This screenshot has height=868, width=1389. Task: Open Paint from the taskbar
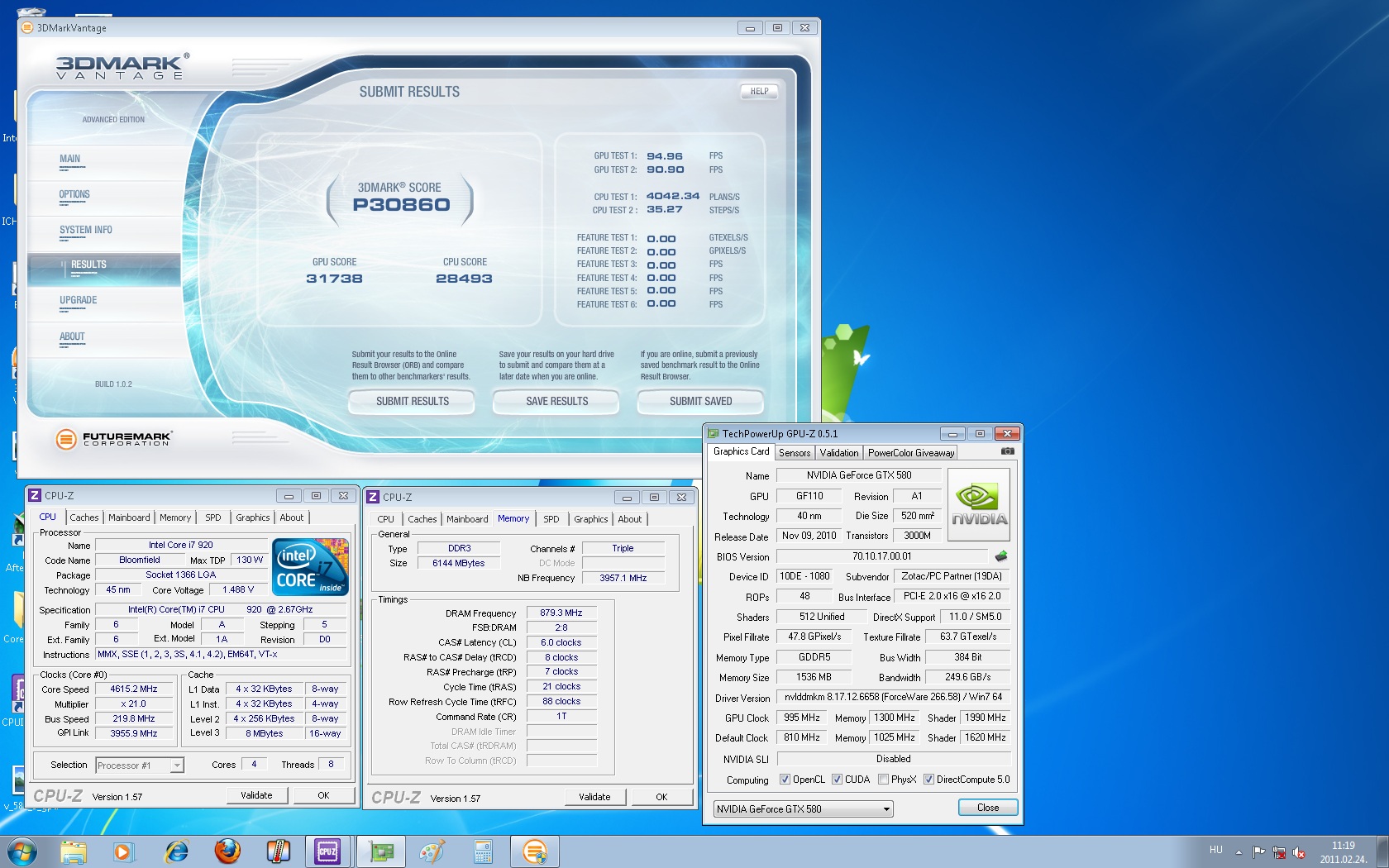click(432, 851)
